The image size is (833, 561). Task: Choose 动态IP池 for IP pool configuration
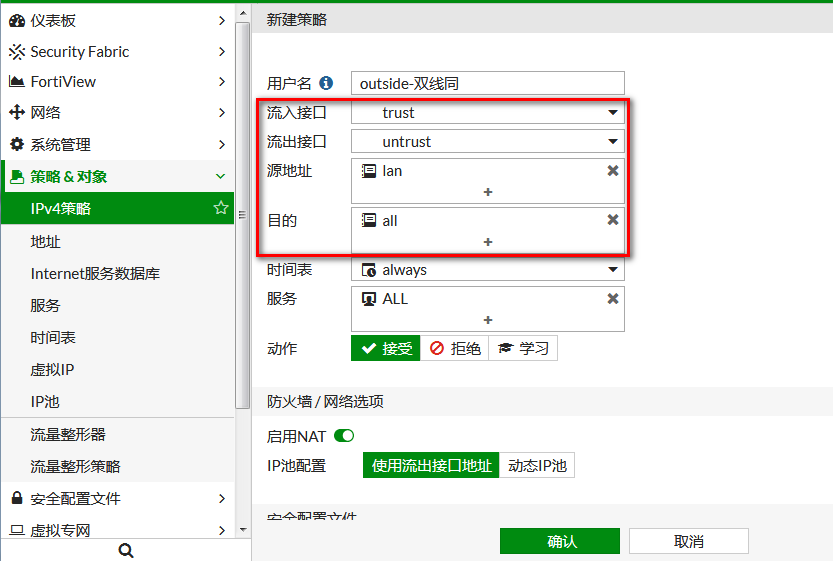(536, 465)
